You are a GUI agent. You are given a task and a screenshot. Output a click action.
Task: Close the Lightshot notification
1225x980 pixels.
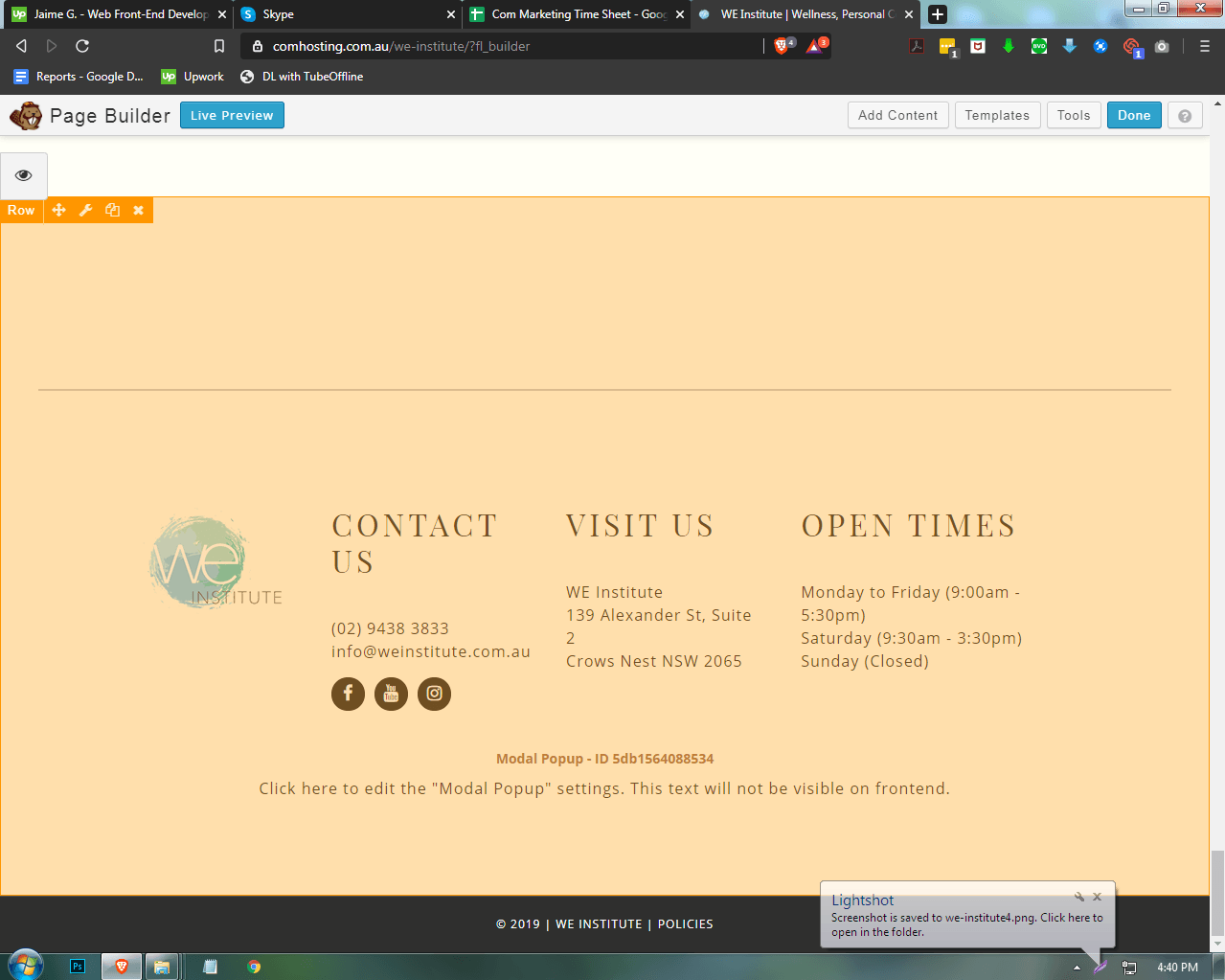pos(1098,897)
